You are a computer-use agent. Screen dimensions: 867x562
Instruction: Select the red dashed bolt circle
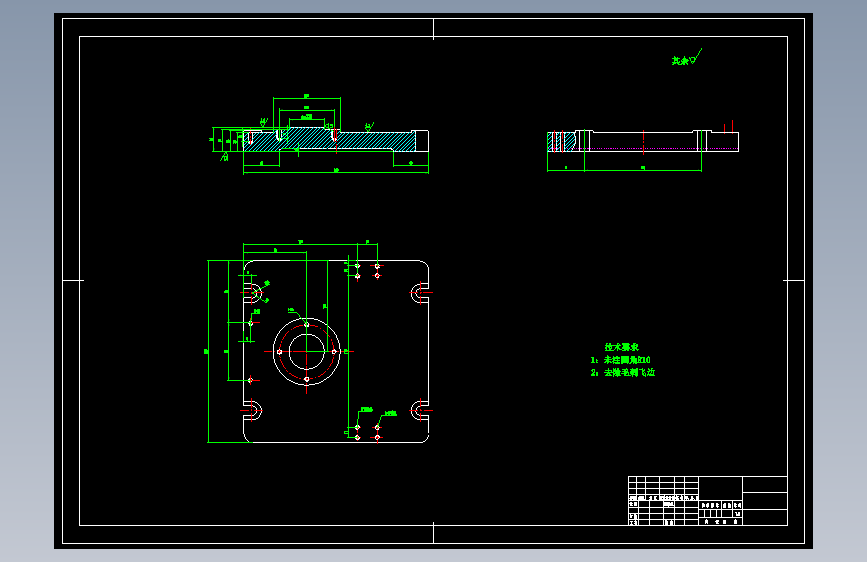click(x=306, y=351)
